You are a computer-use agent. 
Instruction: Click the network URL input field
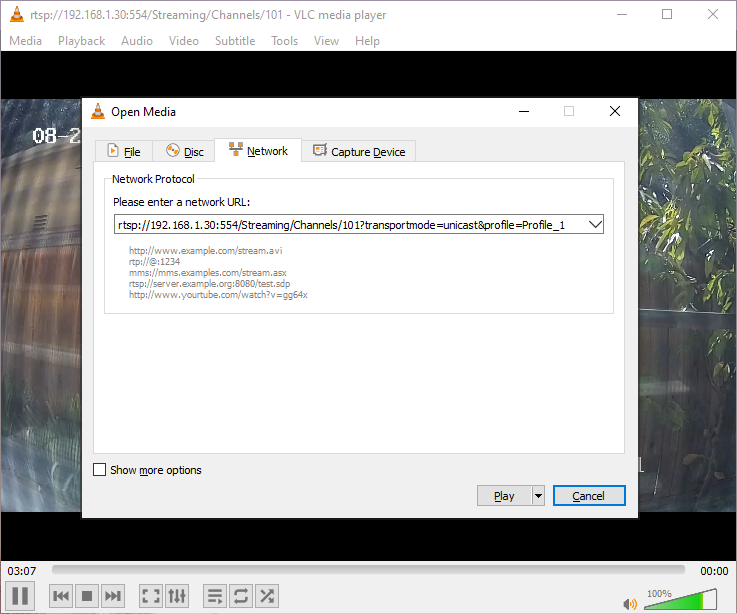pyautogui.click(x=351, y=225)
